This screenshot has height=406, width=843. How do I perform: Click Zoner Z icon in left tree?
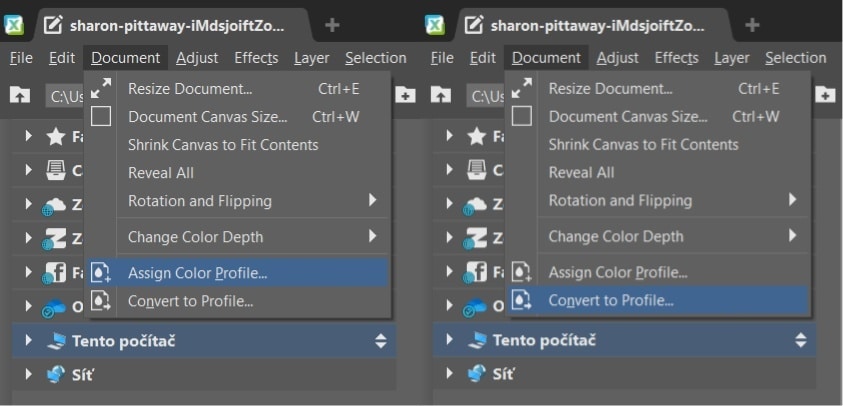(x=55, y=238)
